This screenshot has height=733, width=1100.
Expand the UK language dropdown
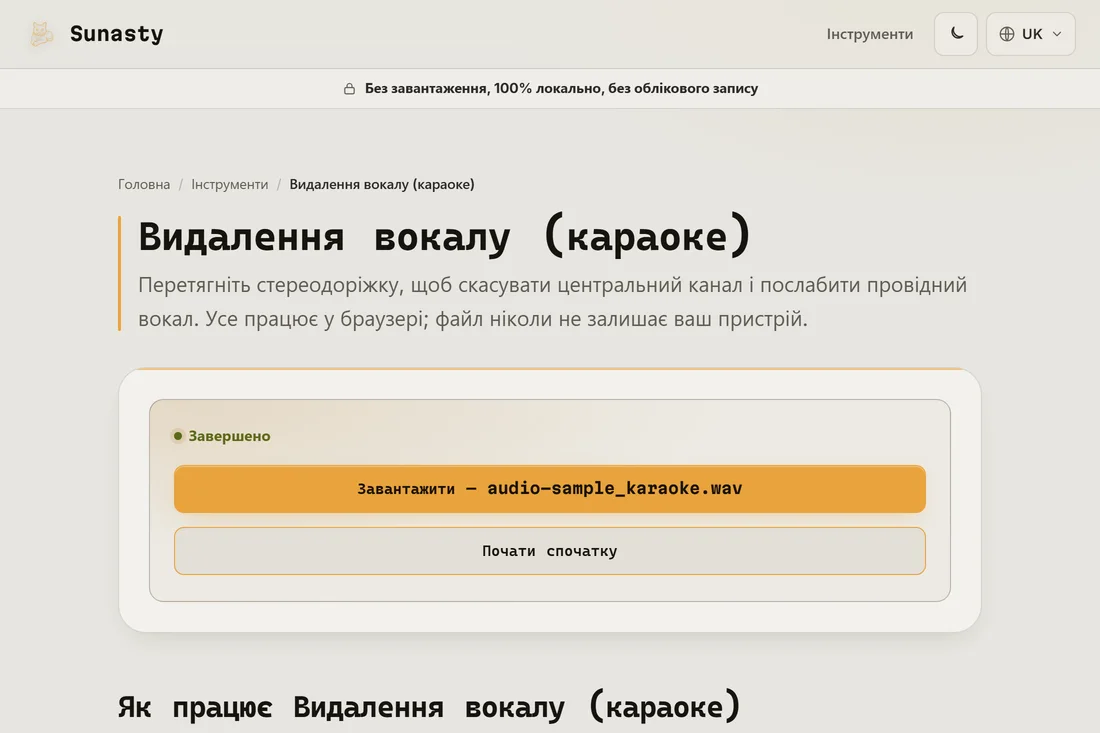(1030, 34)
